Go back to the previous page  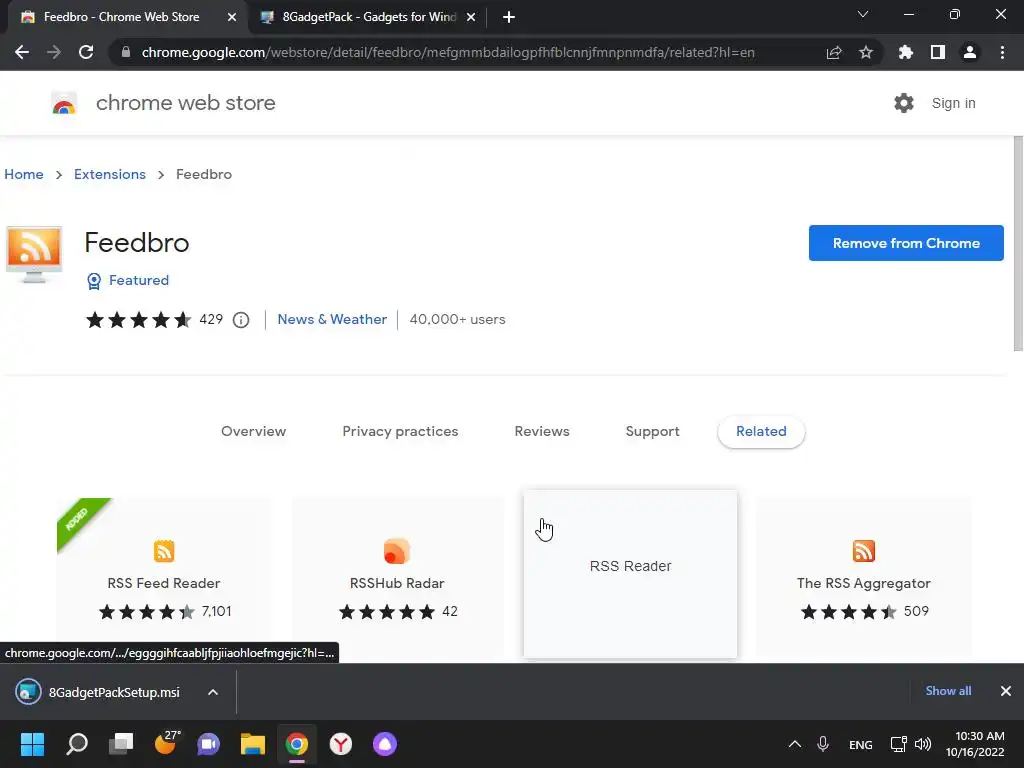[22, 52]
